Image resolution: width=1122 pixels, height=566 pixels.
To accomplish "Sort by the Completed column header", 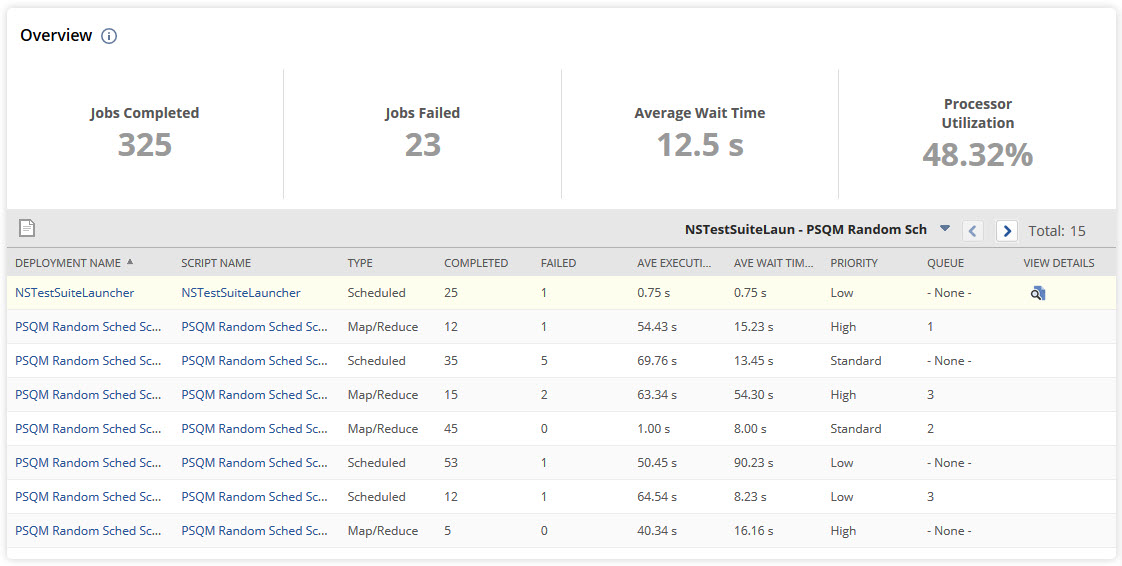I will coord(476,263).
